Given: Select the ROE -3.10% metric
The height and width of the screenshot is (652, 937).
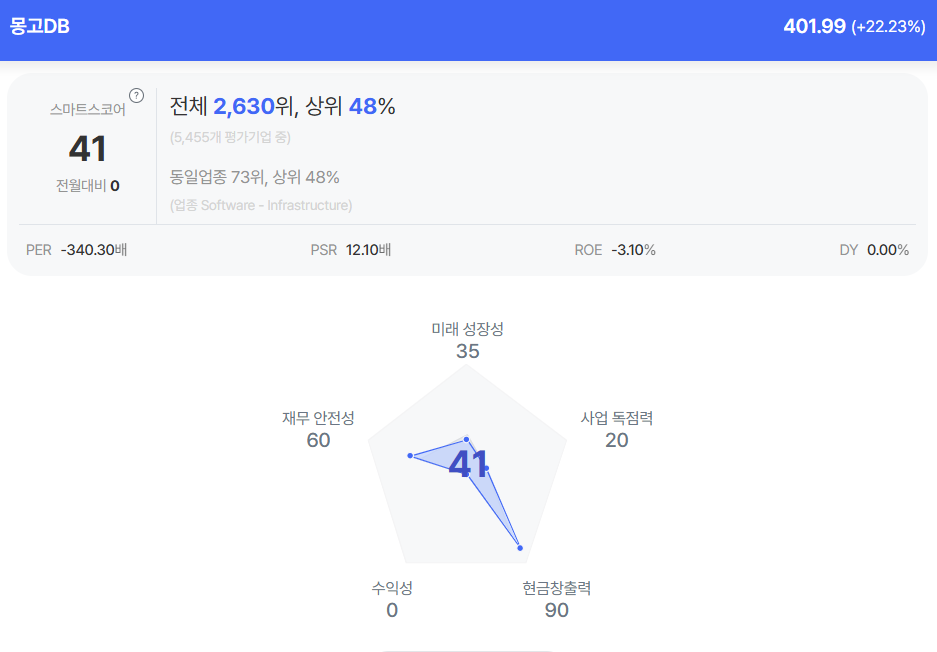Looking at the screenshot, I should click(615, 250).
